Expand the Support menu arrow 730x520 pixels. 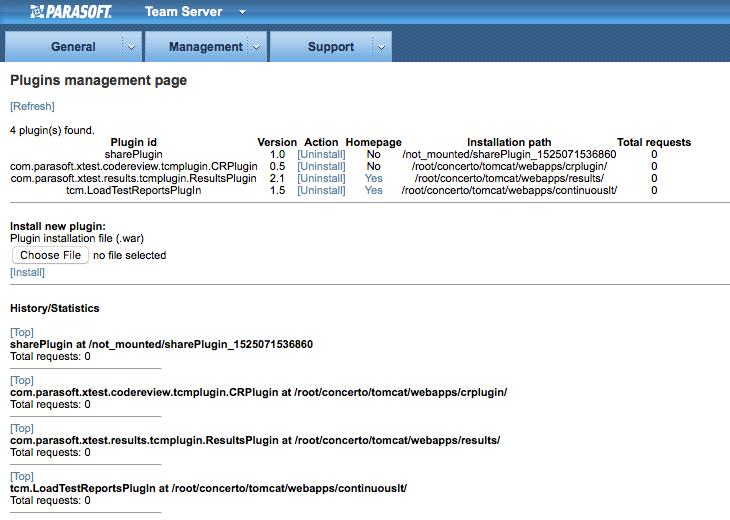381,47
